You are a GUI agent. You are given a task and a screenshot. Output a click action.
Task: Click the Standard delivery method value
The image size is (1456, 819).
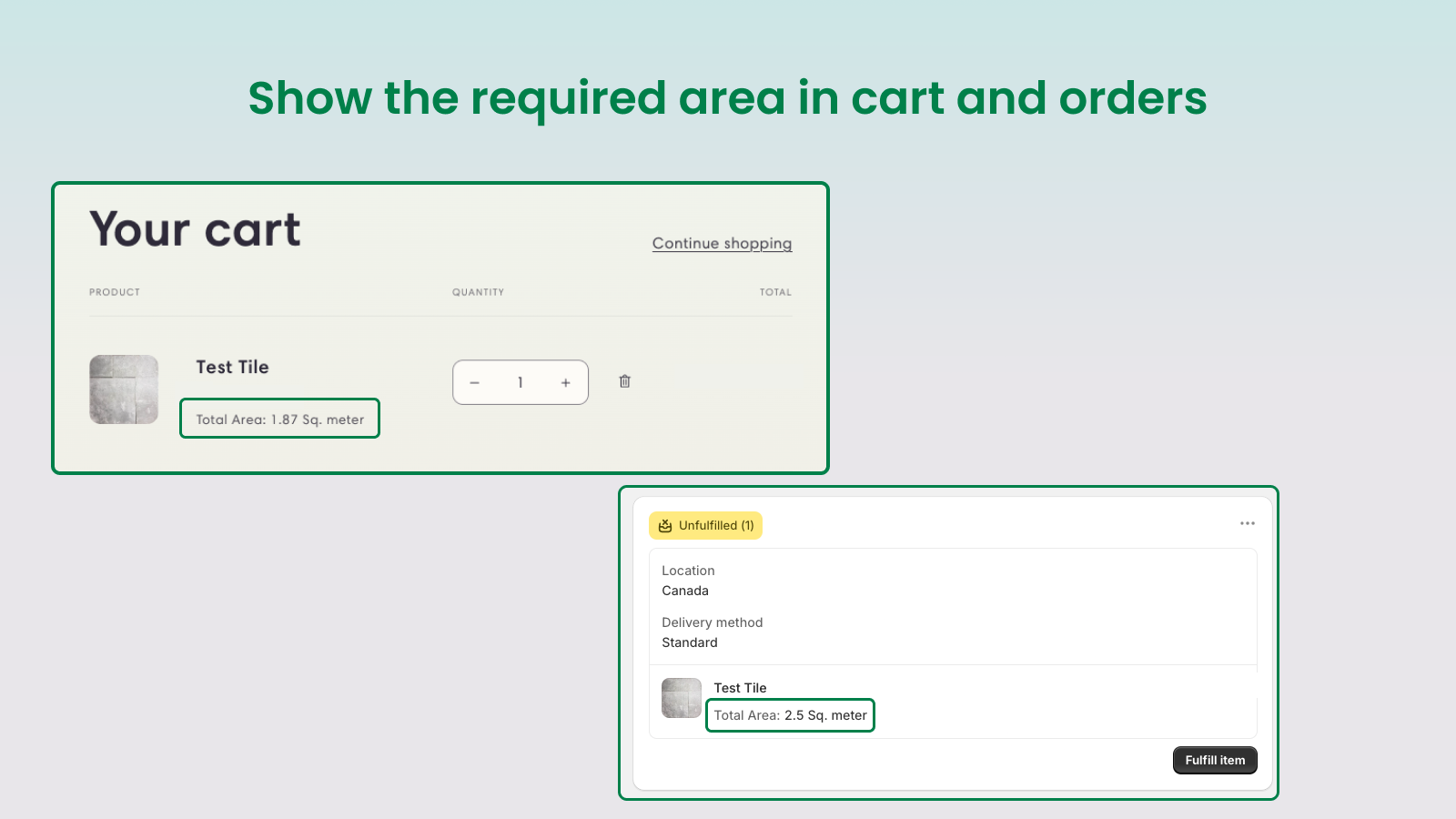(x=690, y=642)
